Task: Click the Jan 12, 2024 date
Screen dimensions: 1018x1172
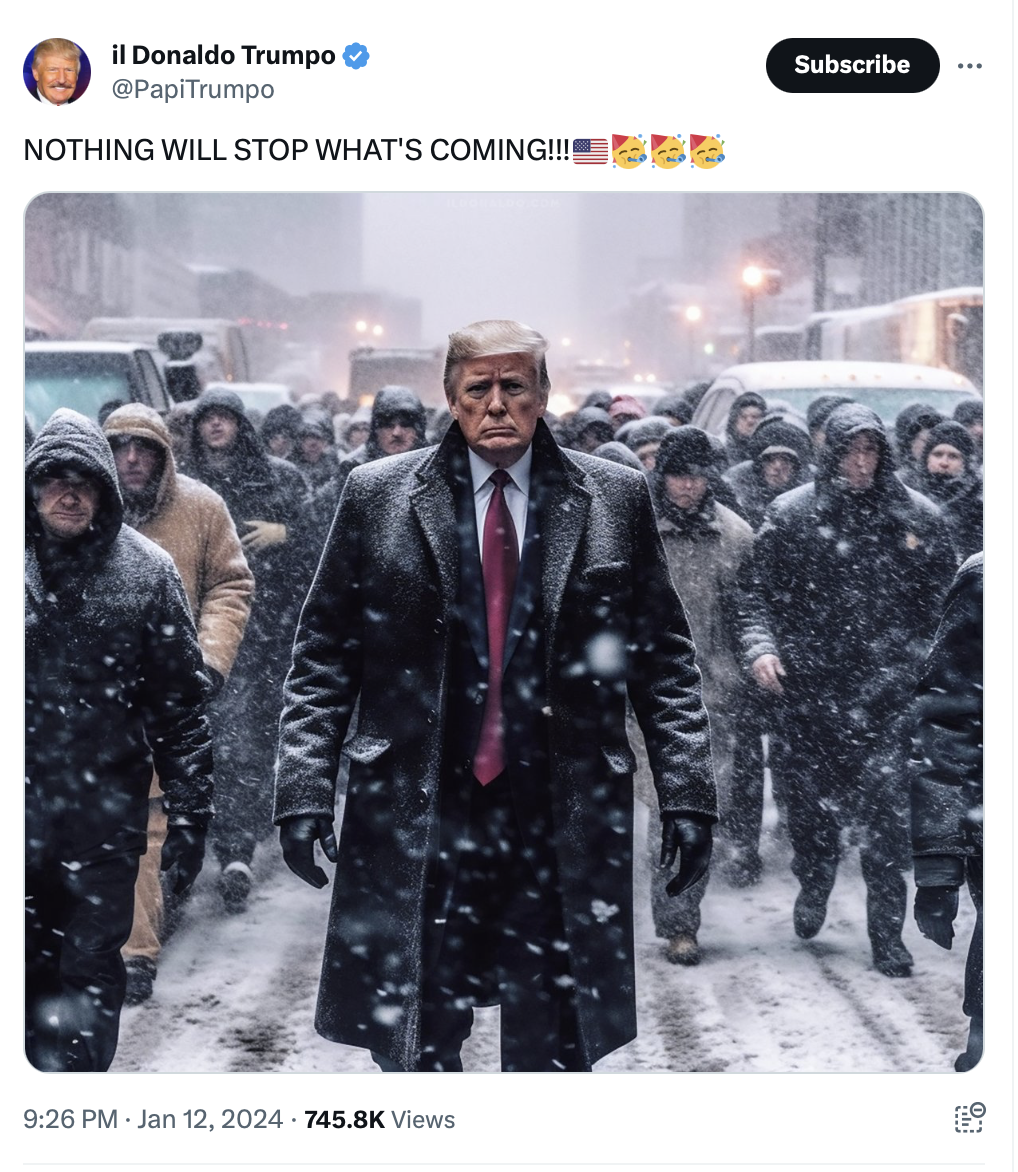Action: tap(210, 1119)
